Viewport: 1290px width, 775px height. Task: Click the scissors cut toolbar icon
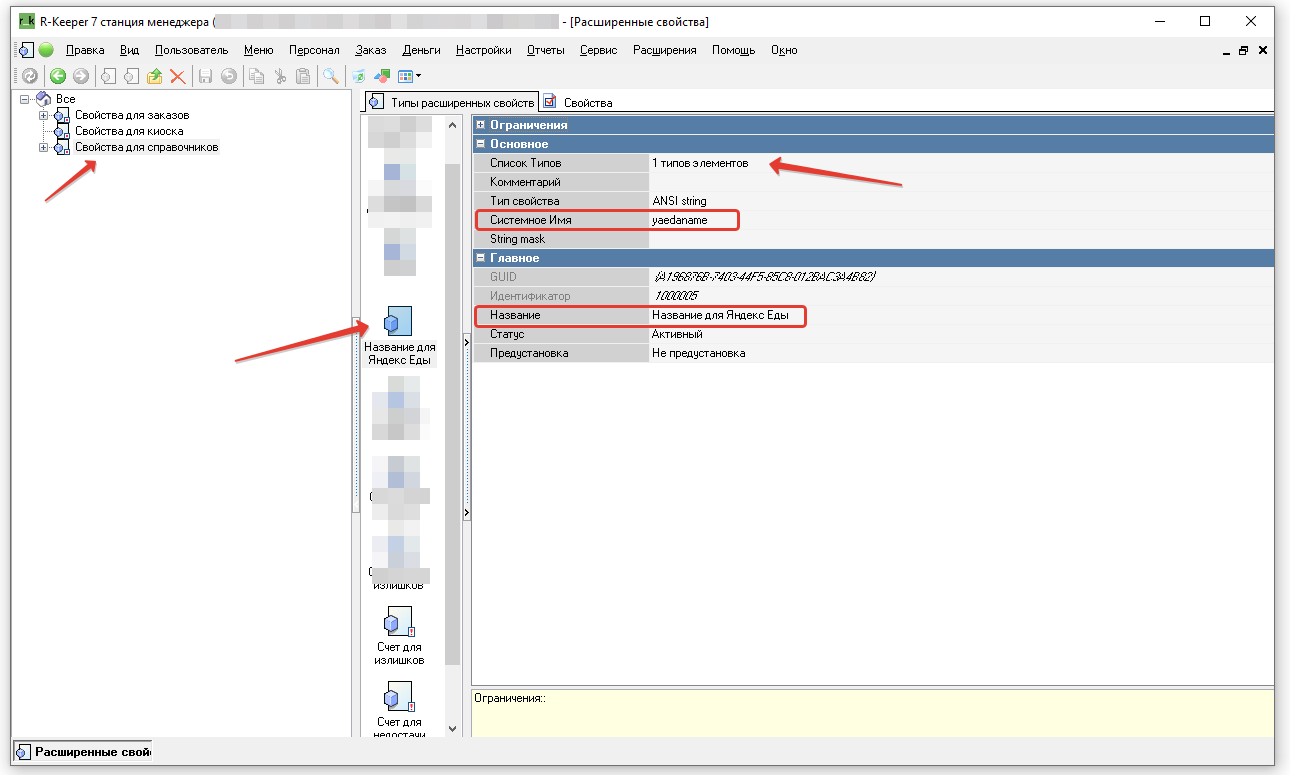pyautogui.click(x=279, y=76)
